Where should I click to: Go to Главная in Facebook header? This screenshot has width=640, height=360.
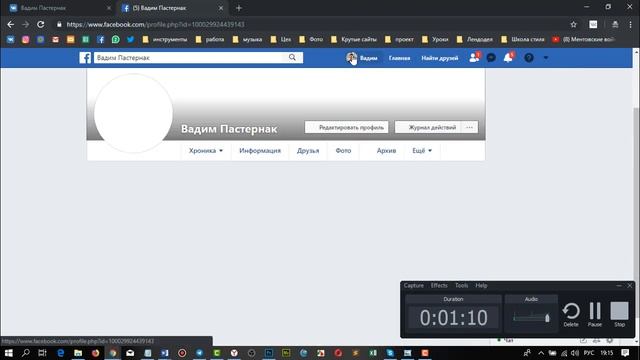(x=399, y=58)
